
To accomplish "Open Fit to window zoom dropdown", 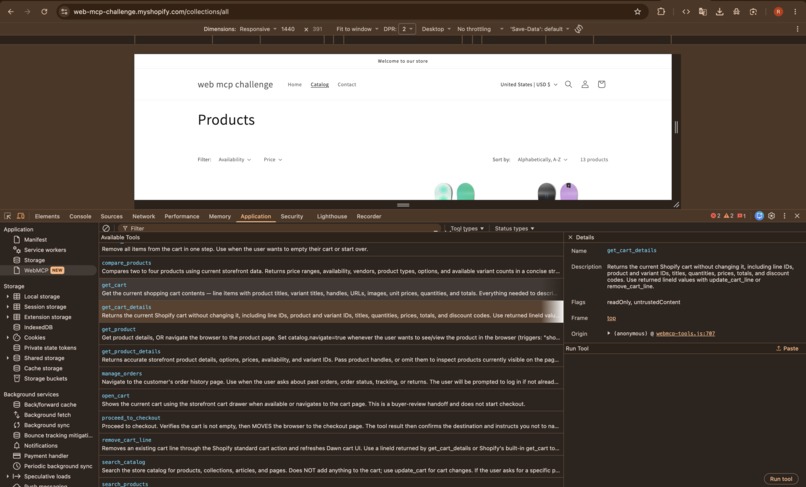I will pyautogui.click(x=357, y=29).
